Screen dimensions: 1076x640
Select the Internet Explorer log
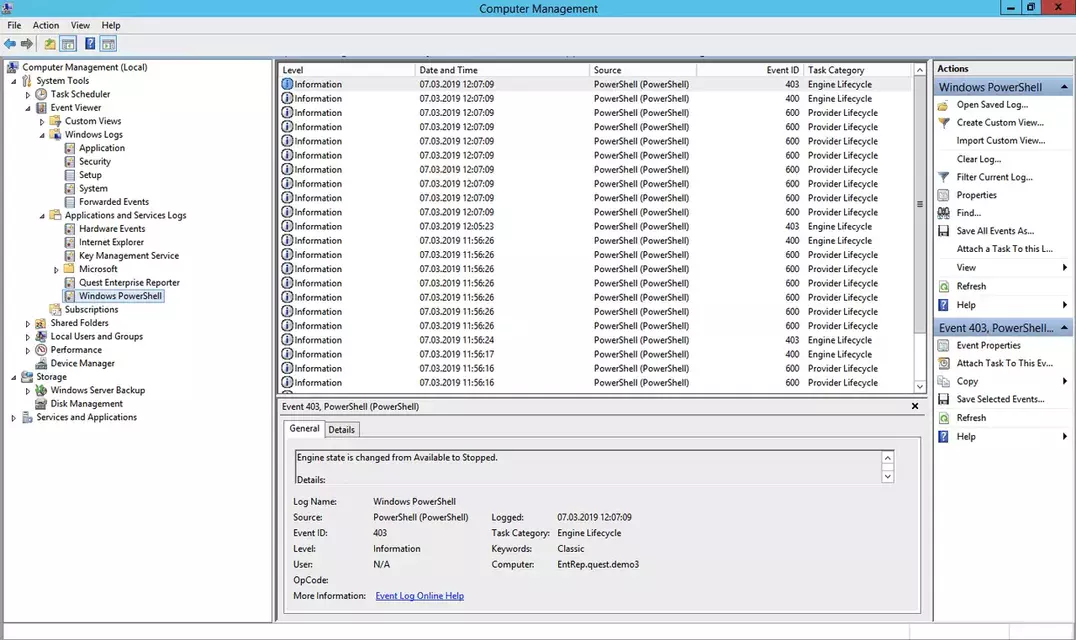(111, 242)
